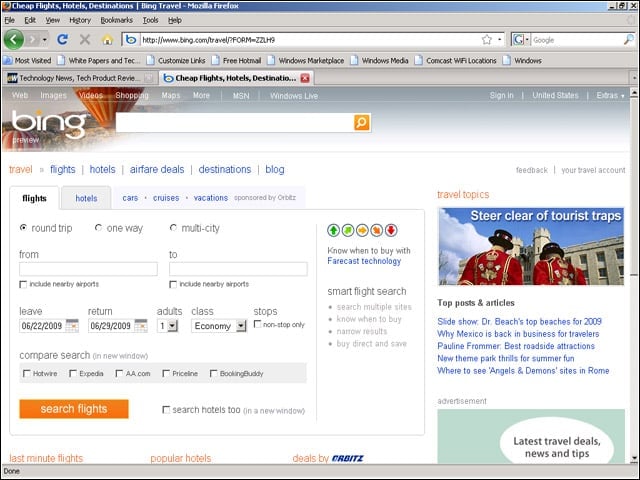Open the File menu
Image resolution: width=640 pixels, height=480 pixels.
pyautogui.click(x=9, y=20)
